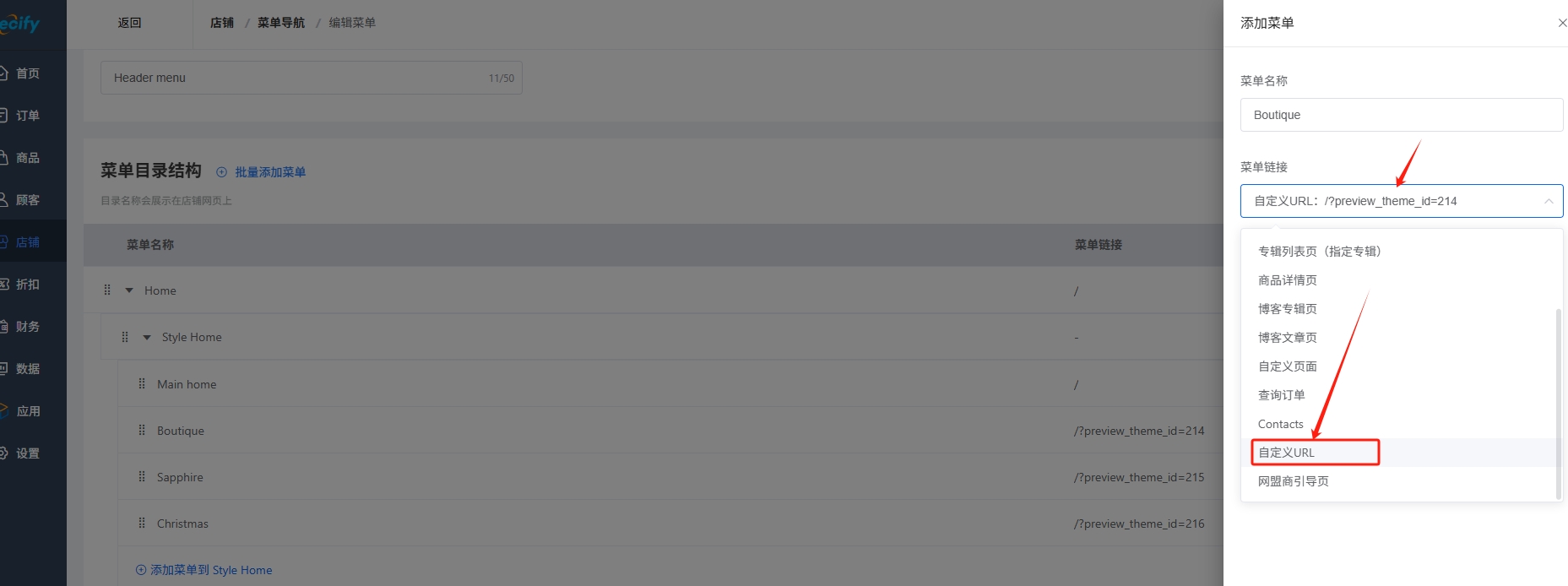
Task: Choose 博客文章页 in the dropdown list
Action: coord(1287,338)
